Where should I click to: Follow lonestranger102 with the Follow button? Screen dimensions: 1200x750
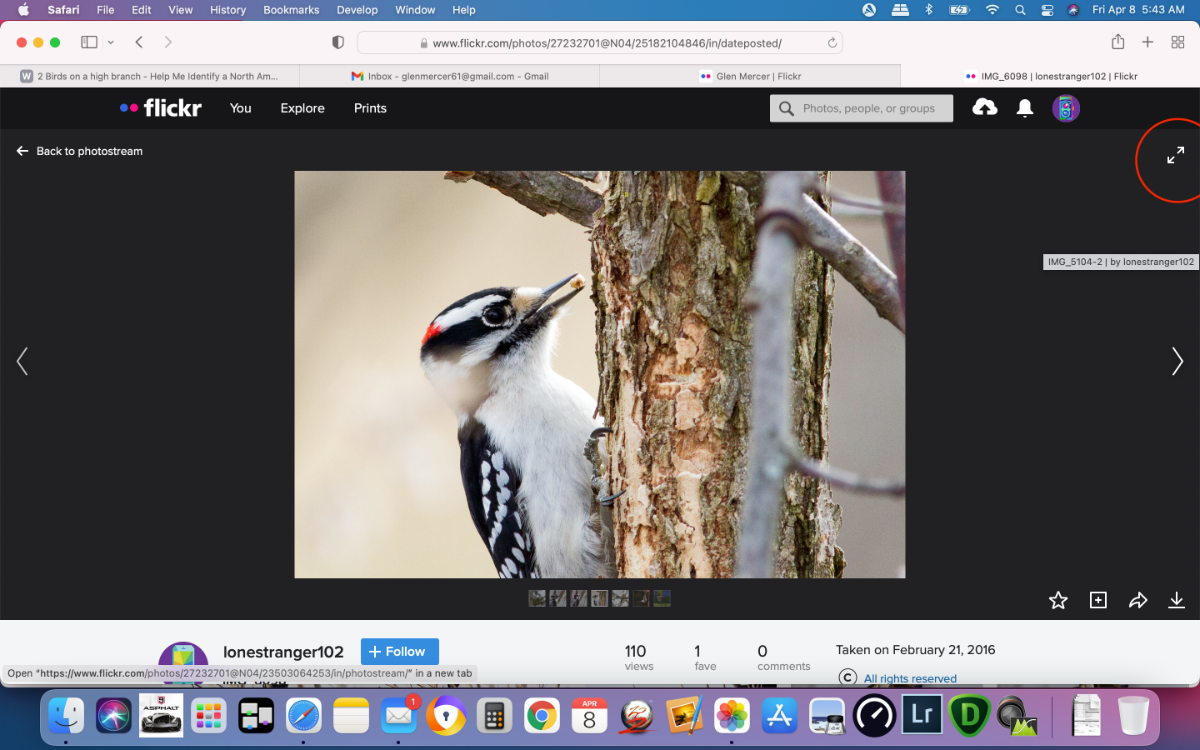tap(400, 651)
